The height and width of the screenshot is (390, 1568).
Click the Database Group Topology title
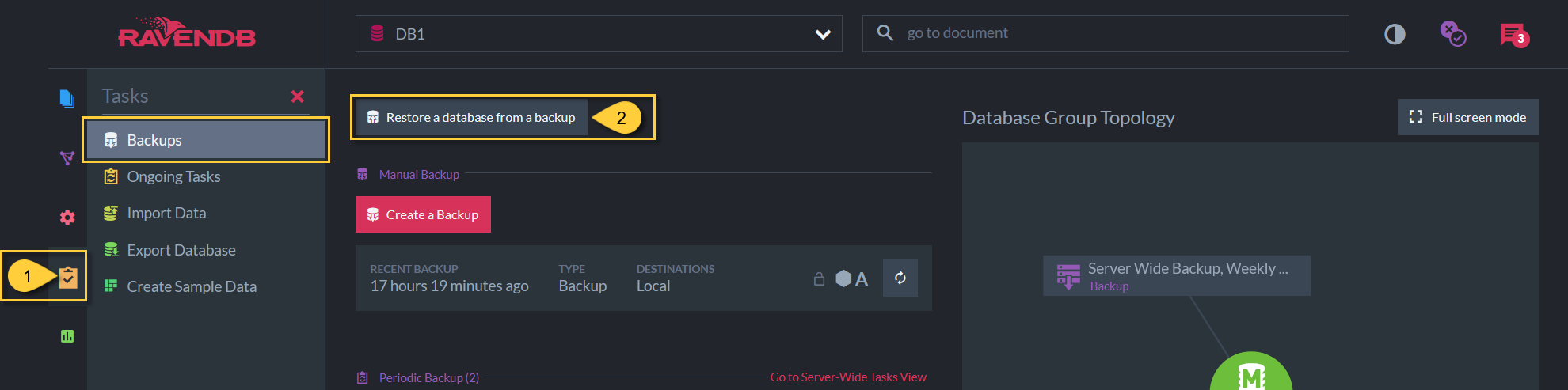click(x=1068, y=117)
